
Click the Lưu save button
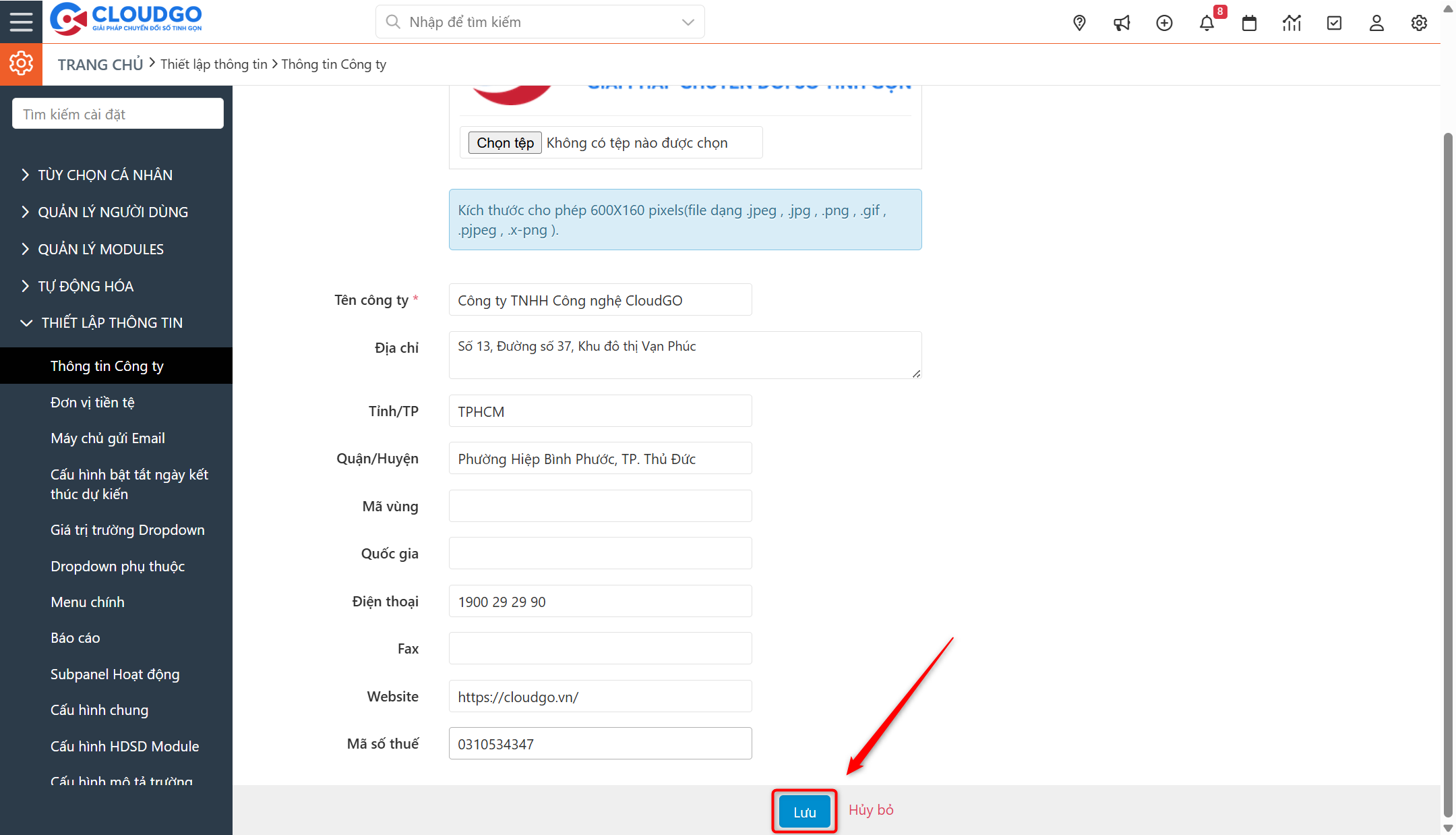pyautogui.click(x=803, y=811)
